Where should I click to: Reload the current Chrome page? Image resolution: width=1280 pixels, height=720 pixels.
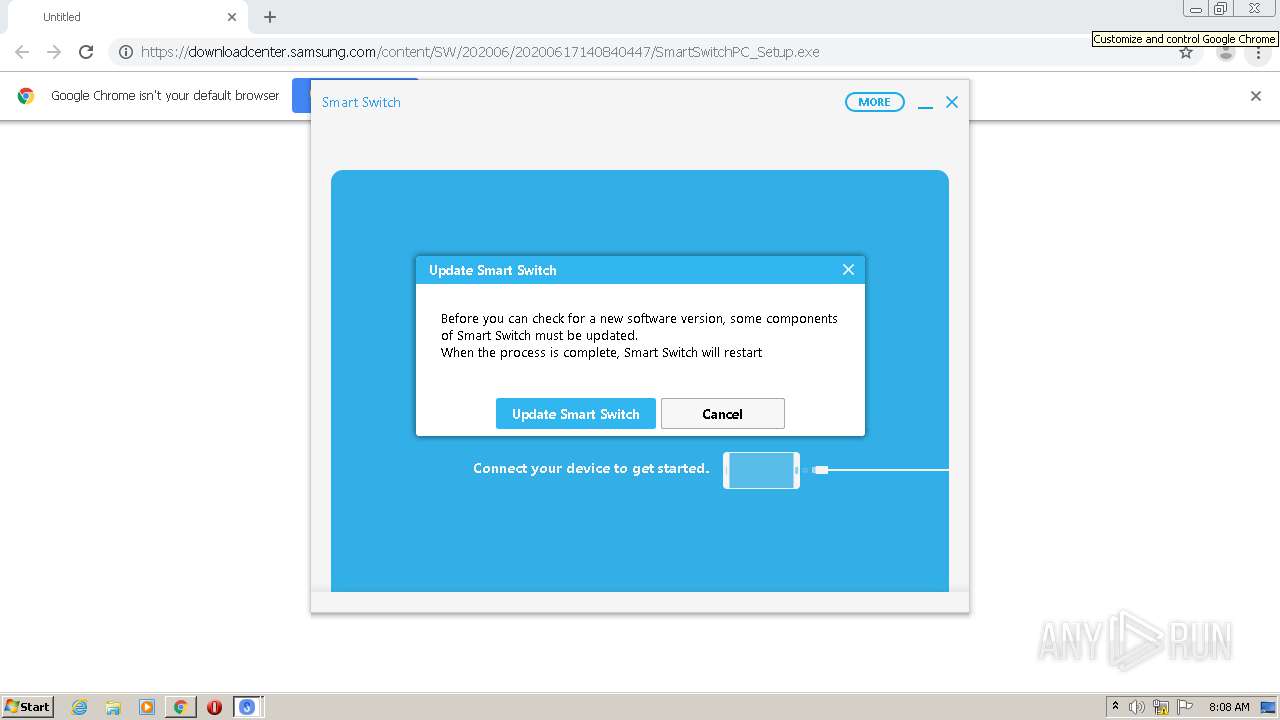click(86, 52)
